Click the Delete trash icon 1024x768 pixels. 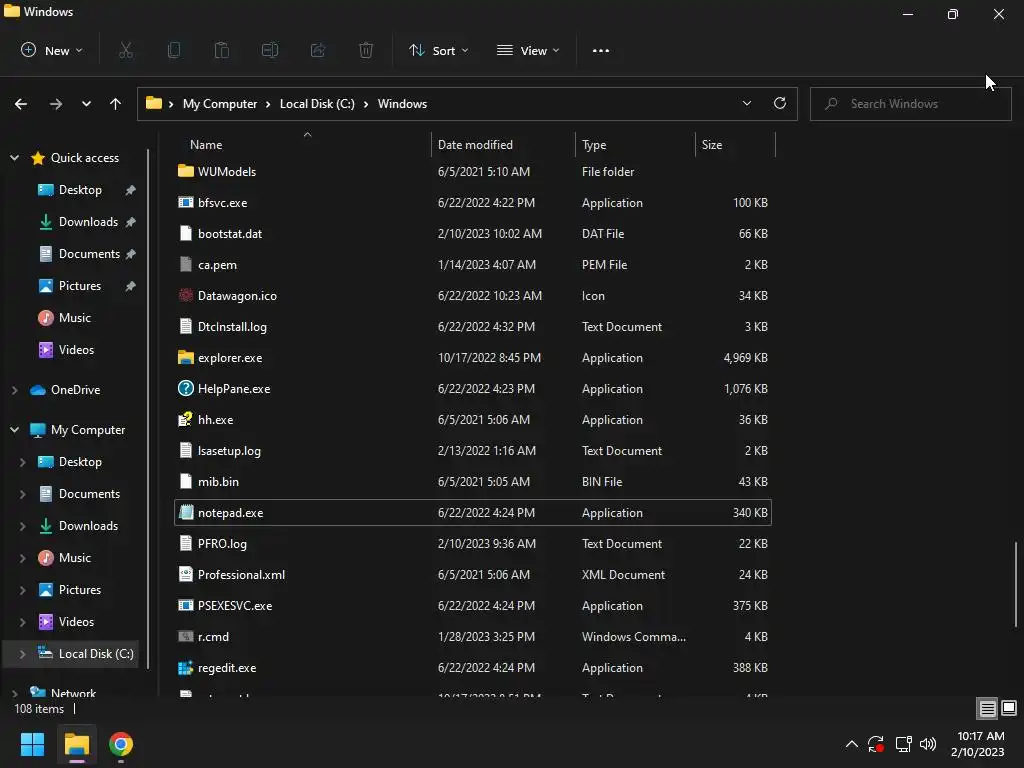[x=366, y=50]
